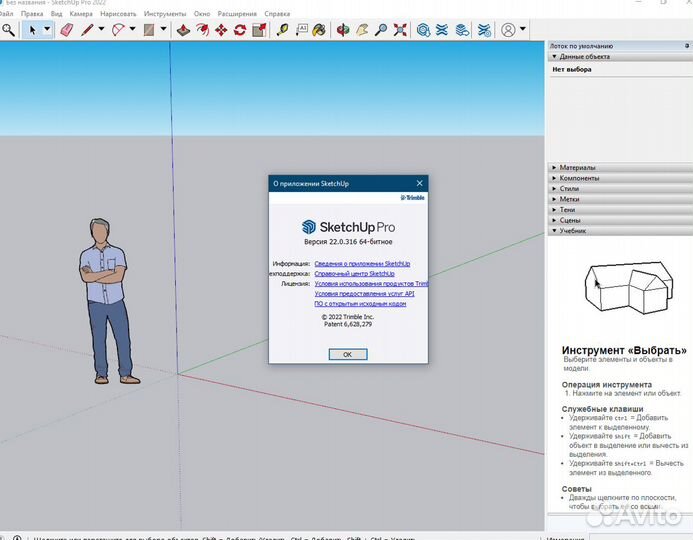This screenshot has height=540, width=693.
Task: Click OK in the About SketchUp dialog
Action: click(x=348, y=354)
